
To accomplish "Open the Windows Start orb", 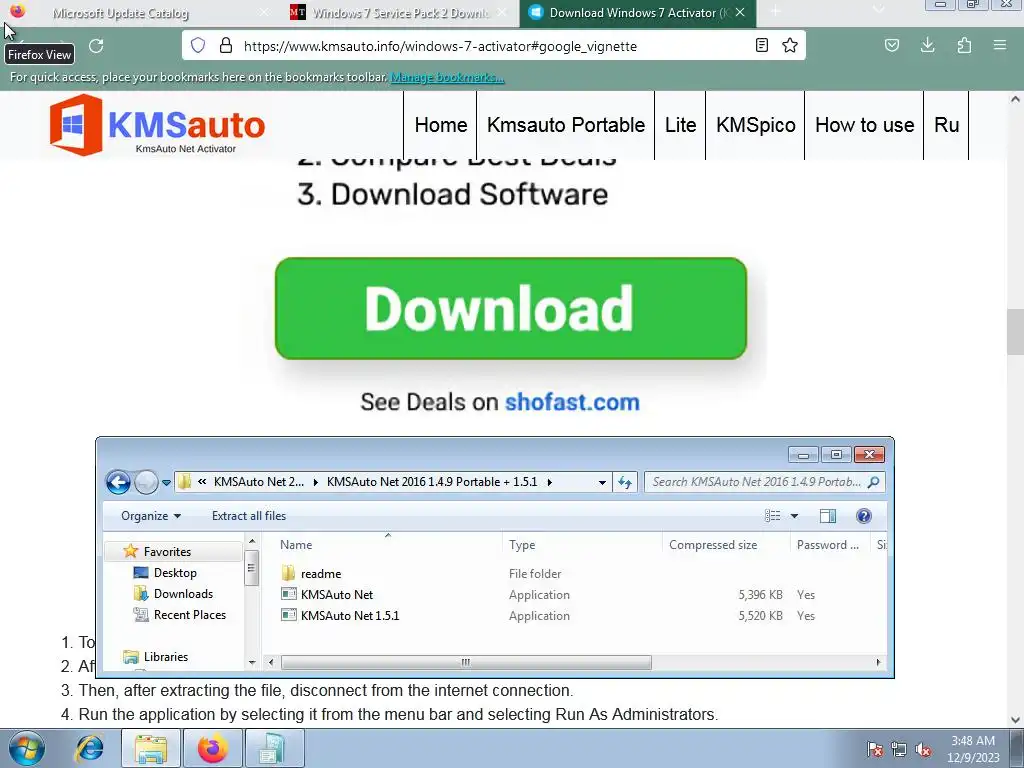I will tap(27, 748).
